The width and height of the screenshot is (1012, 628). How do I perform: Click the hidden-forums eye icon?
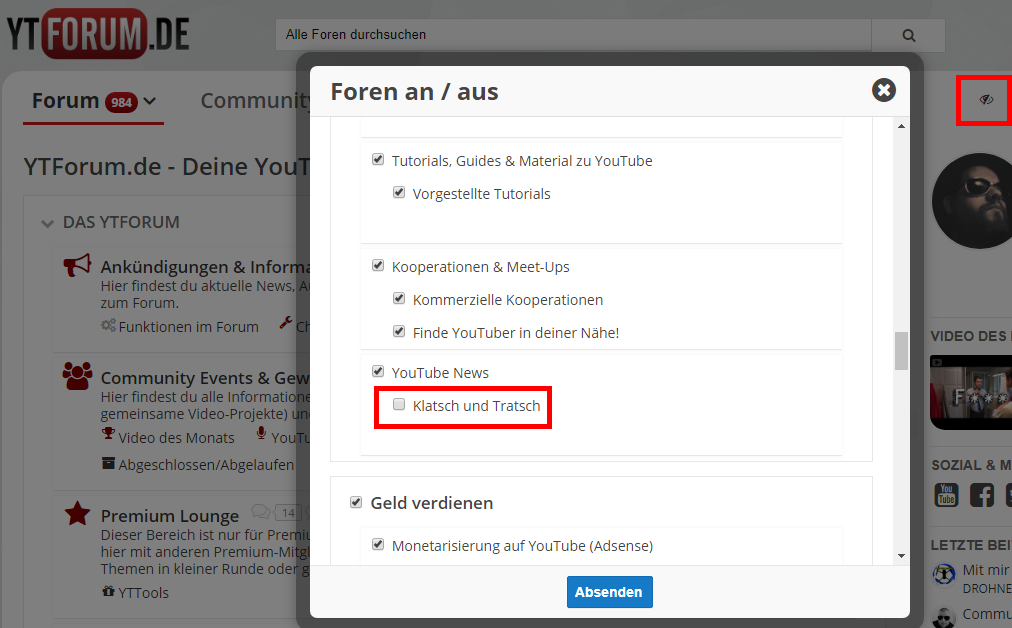pos(986,100)
